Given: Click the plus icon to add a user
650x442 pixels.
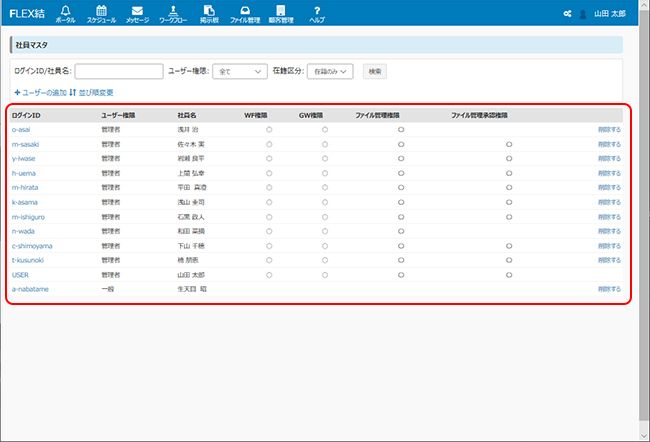Looking at the screenshot, I should pos(17,92).
